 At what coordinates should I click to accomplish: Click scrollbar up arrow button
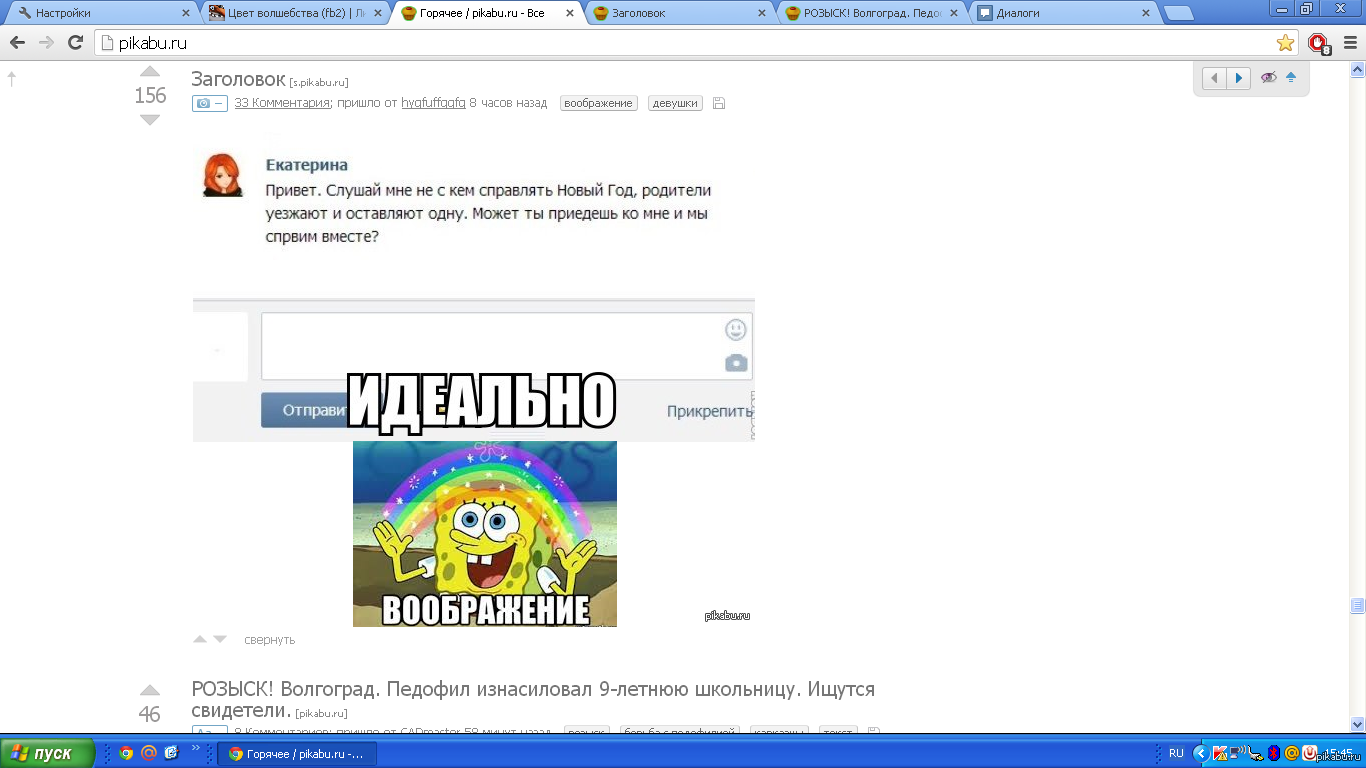tap(1357, 70)
